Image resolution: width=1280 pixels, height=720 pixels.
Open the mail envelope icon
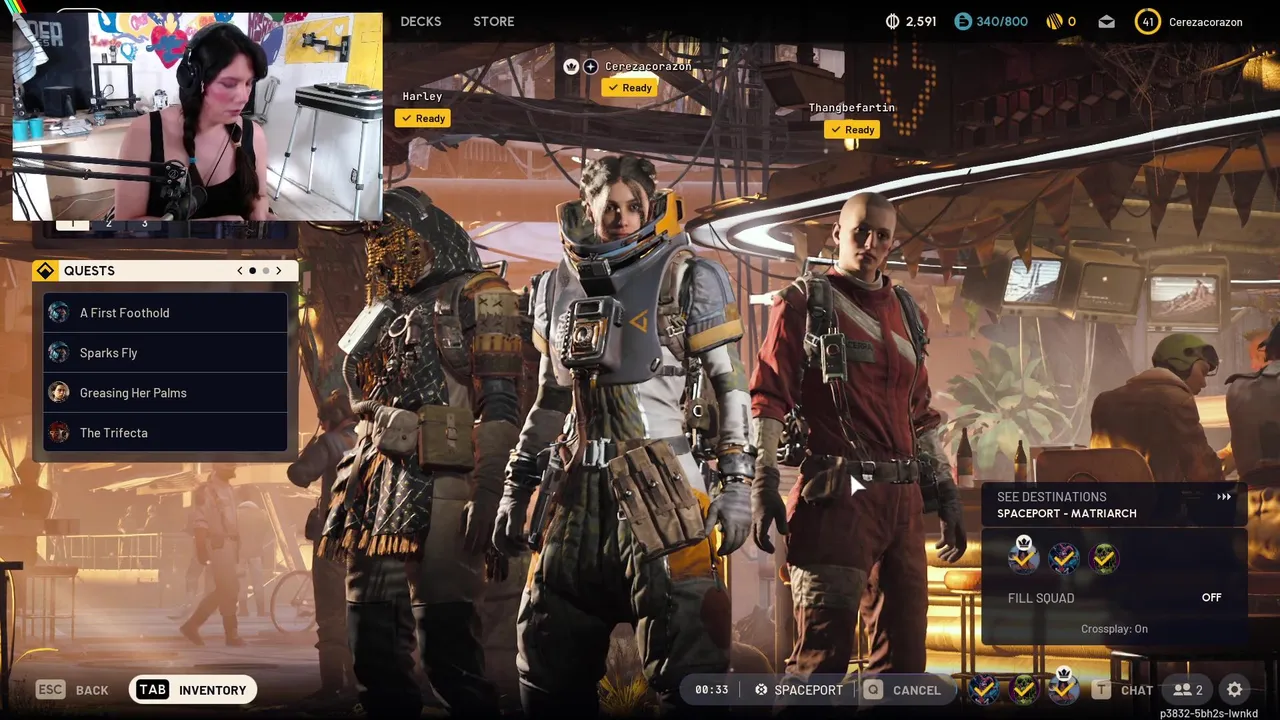click(x=1106, y=21)
